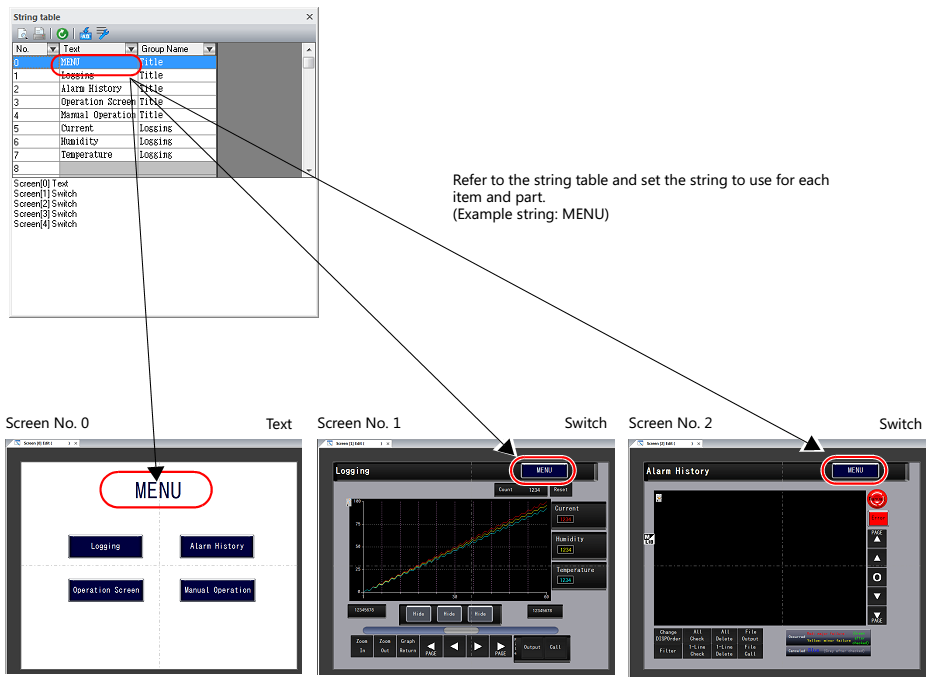Click the blue import strings icon

coord(86,34)
